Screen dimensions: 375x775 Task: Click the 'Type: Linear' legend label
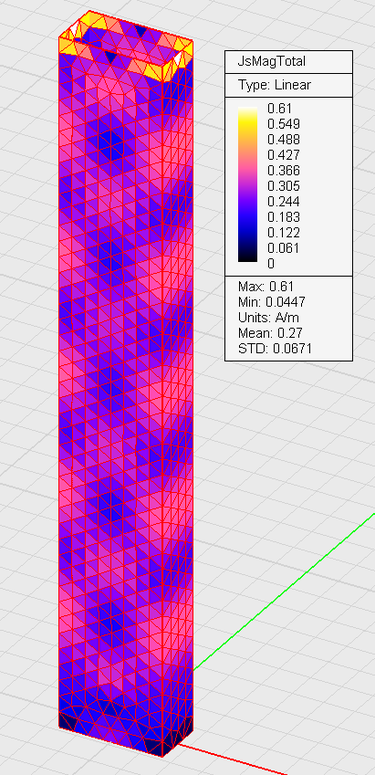(x=274, y=85)
